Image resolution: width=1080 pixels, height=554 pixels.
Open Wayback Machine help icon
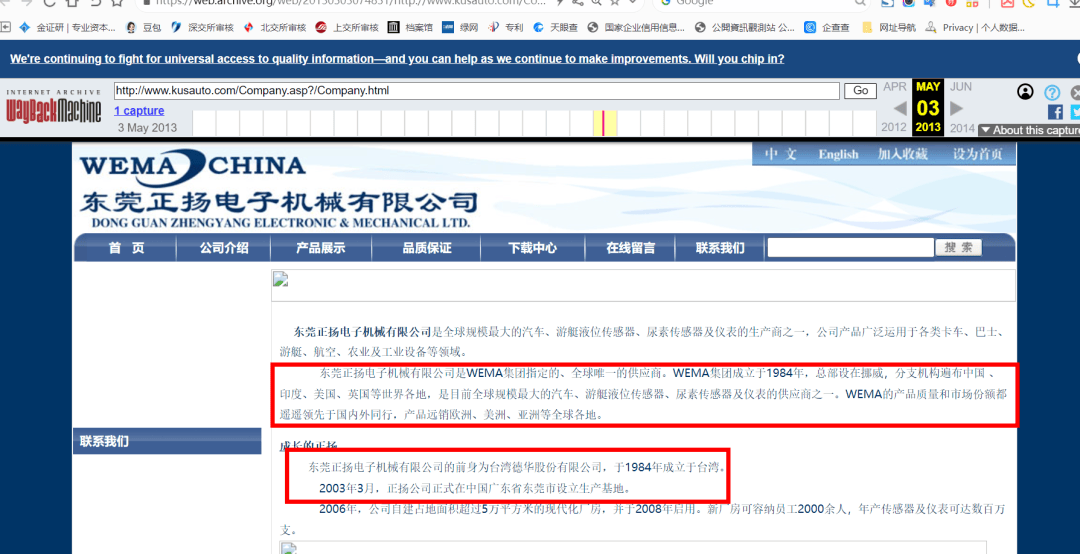(1052, 92)
